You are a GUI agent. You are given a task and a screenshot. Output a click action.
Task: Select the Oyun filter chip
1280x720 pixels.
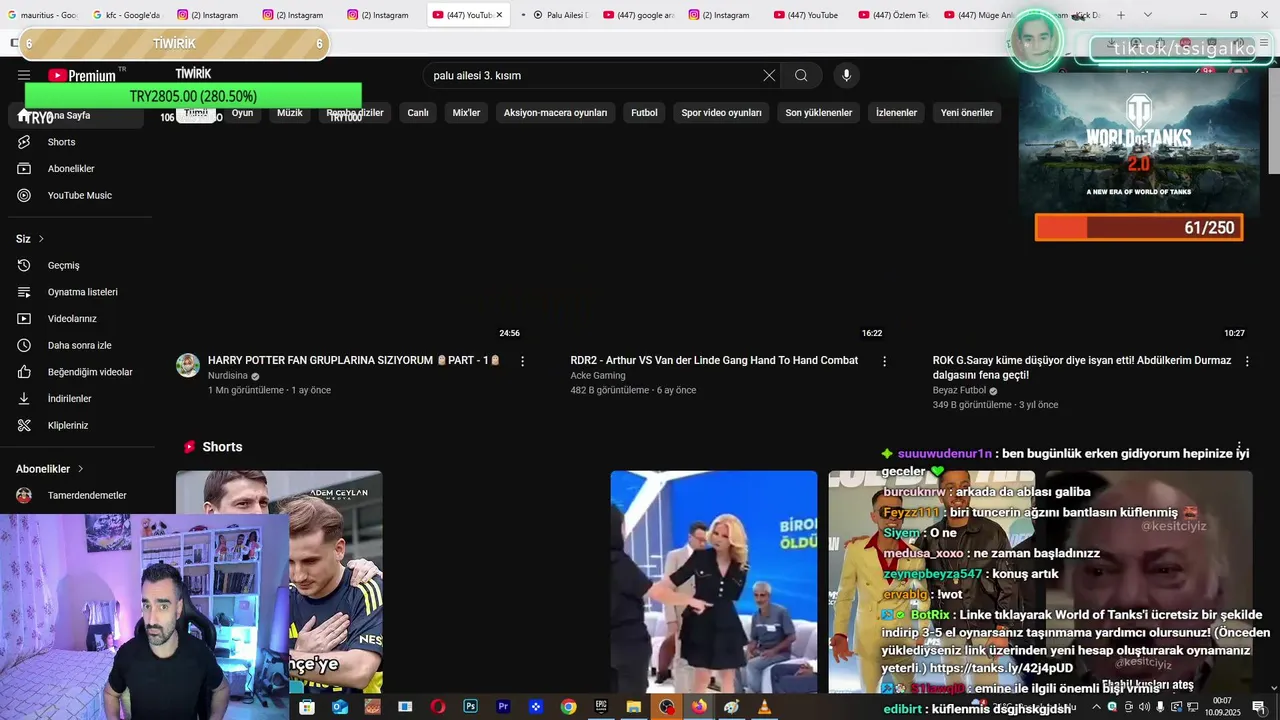pos(242,113)
